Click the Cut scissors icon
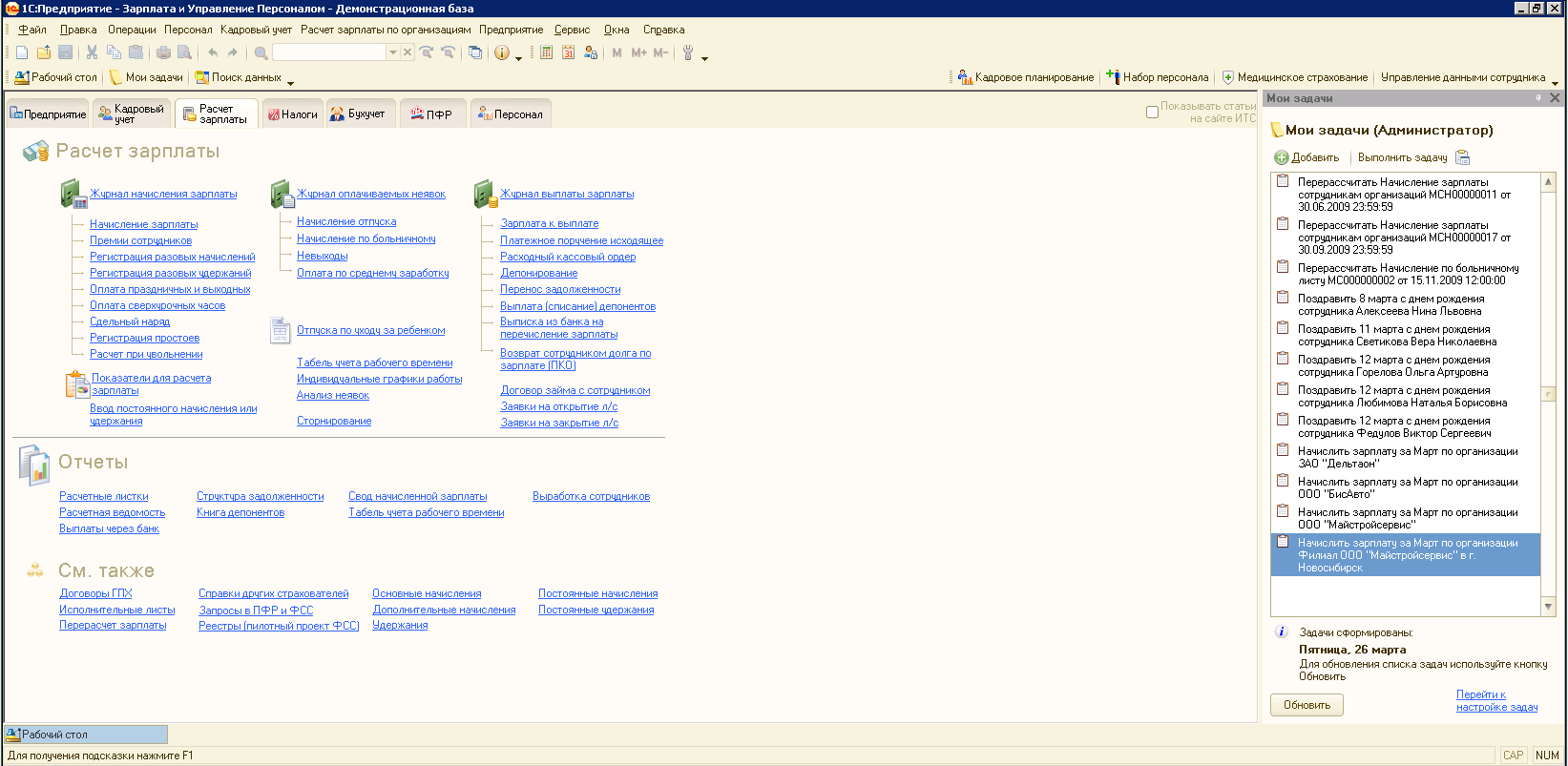This screenshot has height=766, width=1568. coord(93,52)
